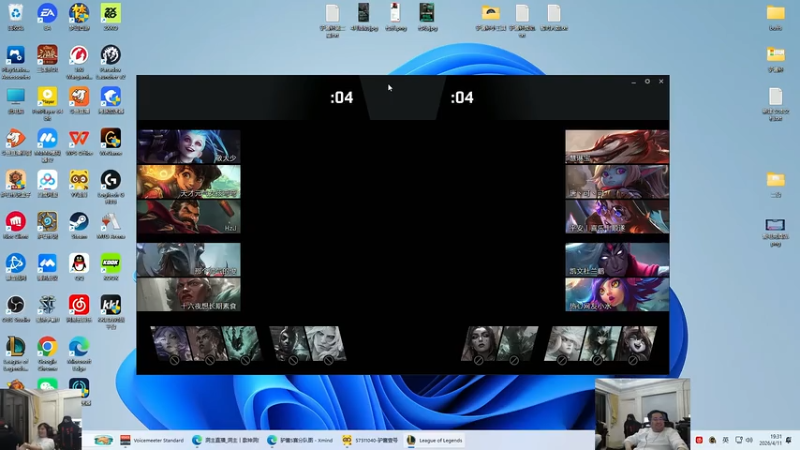The width and height of the screenshot is (800, 450).
Task: Open the yellow folder at desktop top-right
Action: [776, 17]
